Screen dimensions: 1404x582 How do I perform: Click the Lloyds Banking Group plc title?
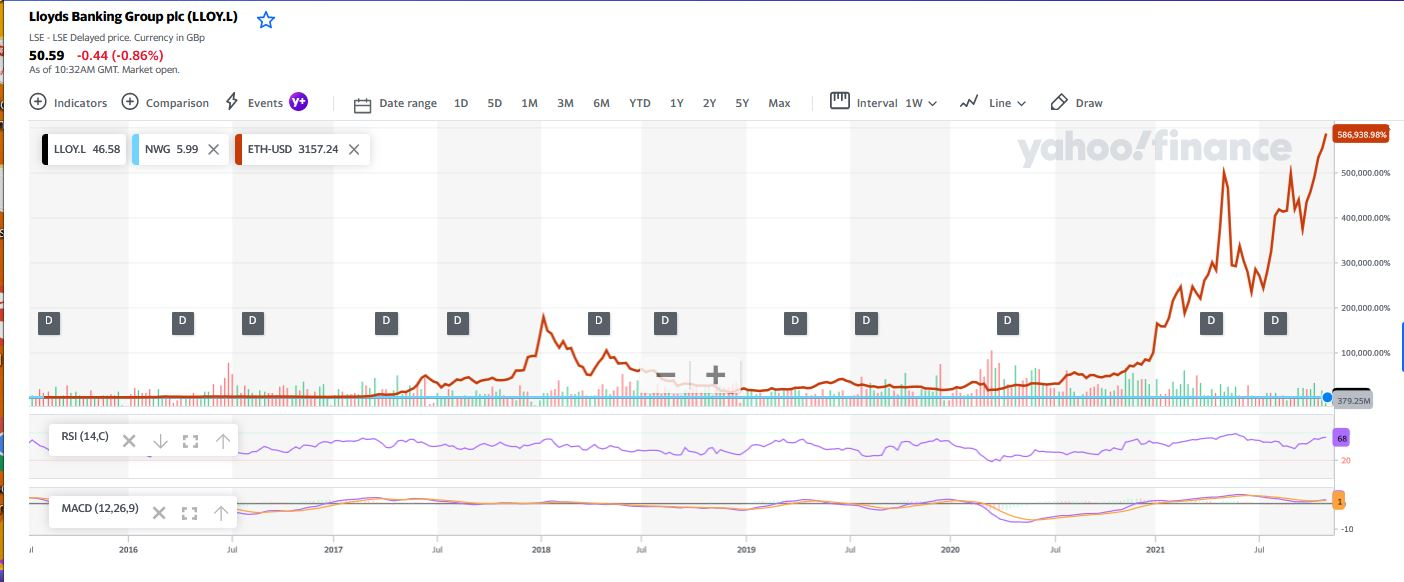(x=133, y=16)
